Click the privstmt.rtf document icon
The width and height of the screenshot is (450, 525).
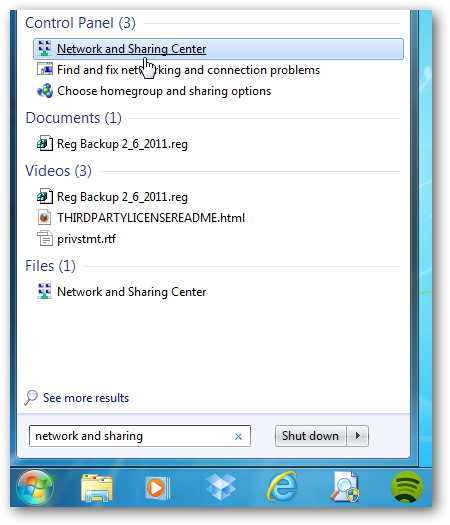tap(45, 239)
